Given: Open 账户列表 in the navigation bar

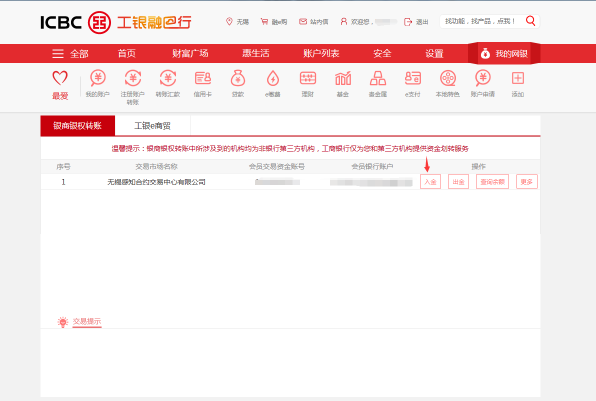Looking at the screenshot, I should point(321,54).
